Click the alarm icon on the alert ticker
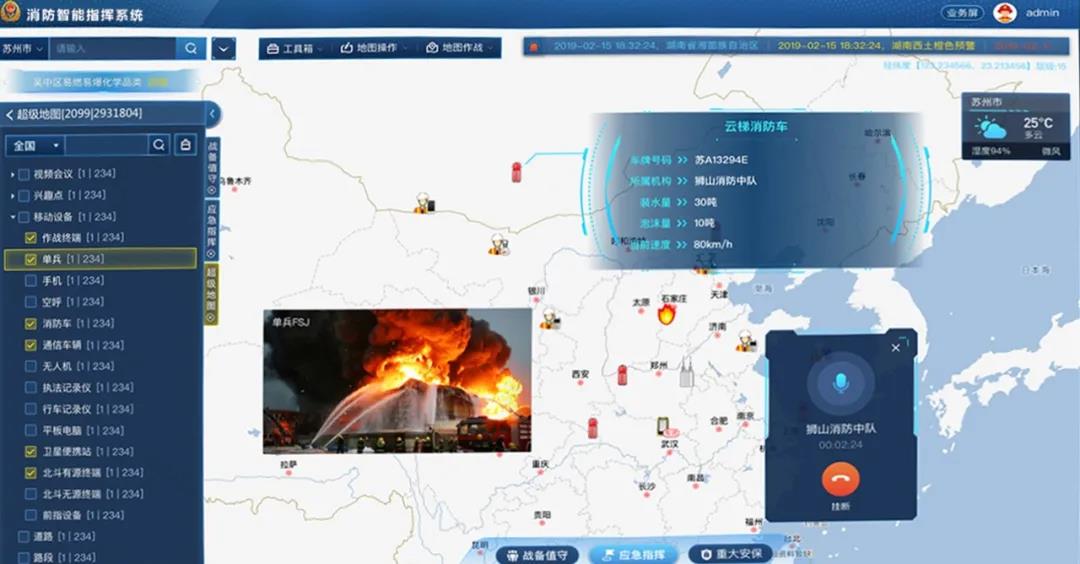The image size is (1080, 564). point(532,47)
